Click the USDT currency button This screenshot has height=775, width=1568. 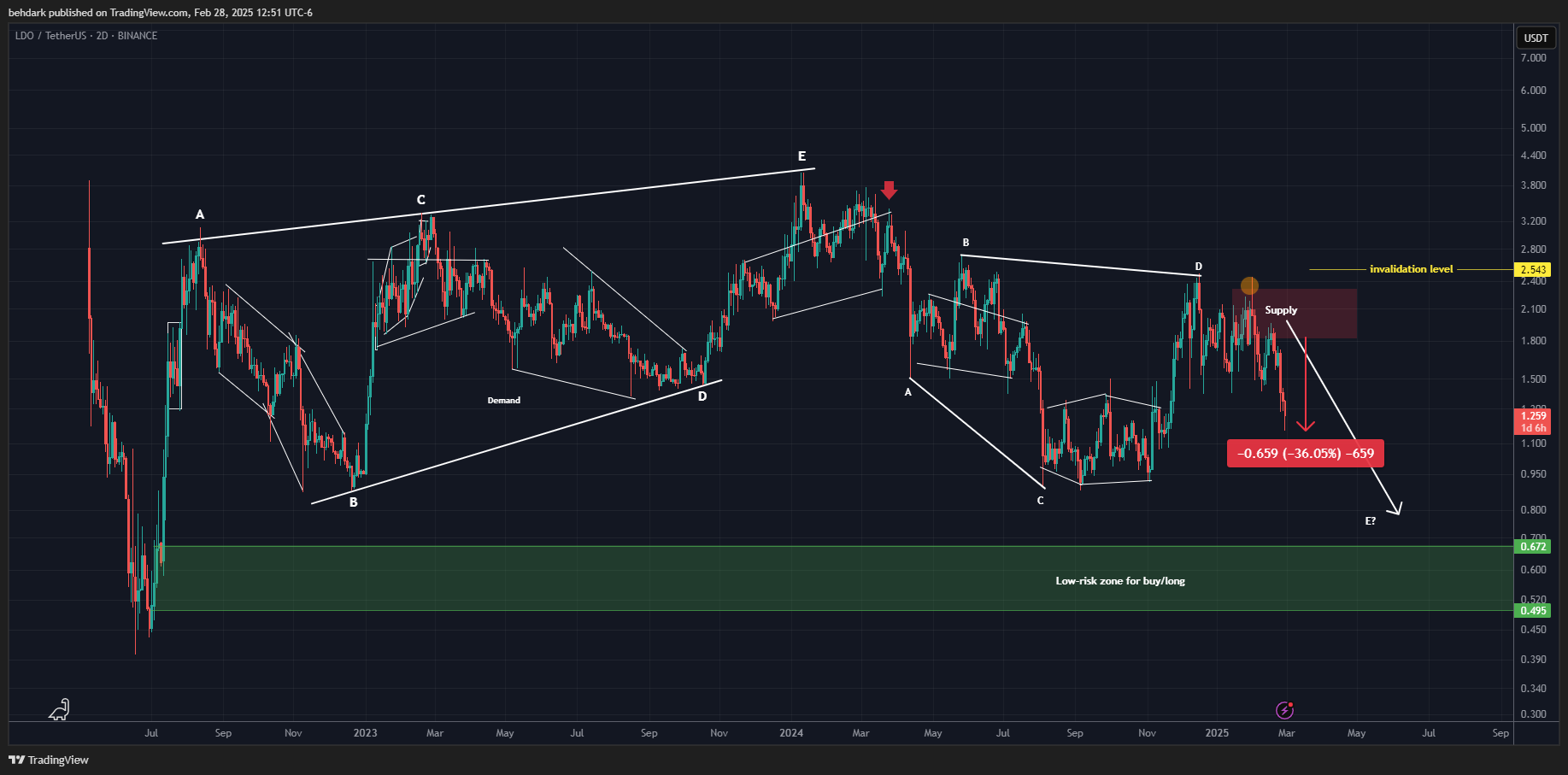tap(1536, 38)
